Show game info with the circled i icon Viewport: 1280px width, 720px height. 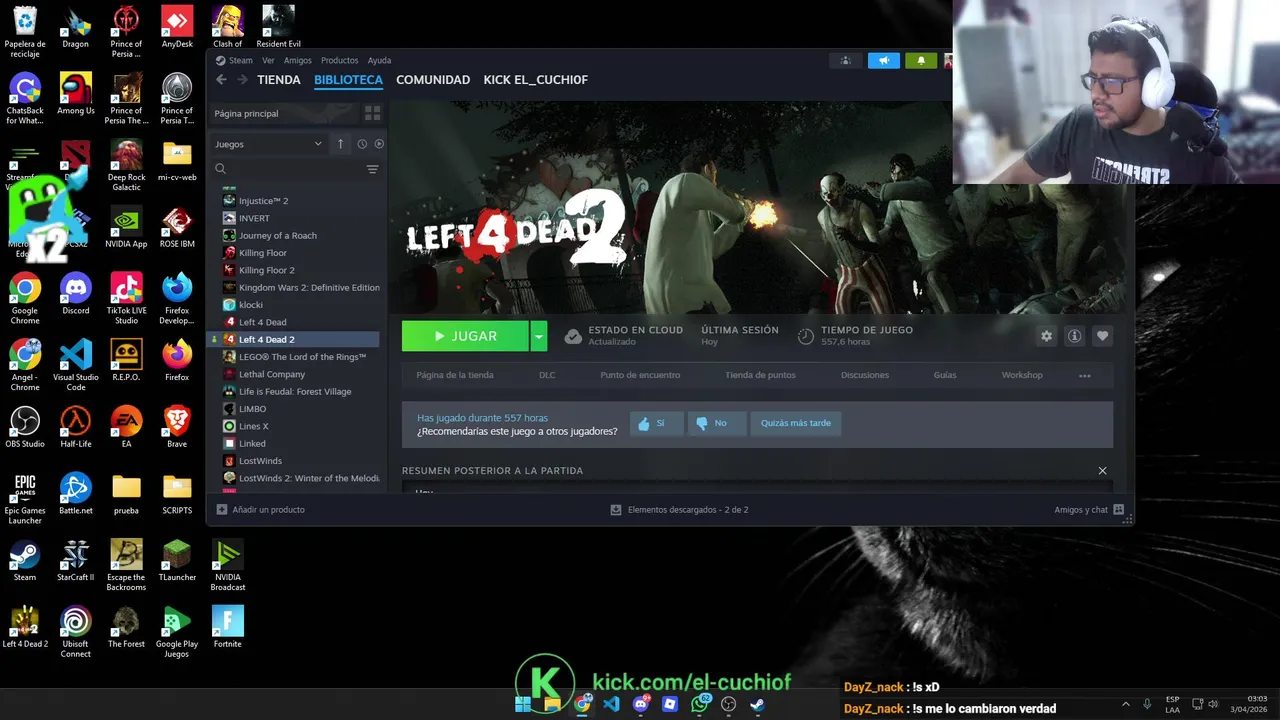1074,336
